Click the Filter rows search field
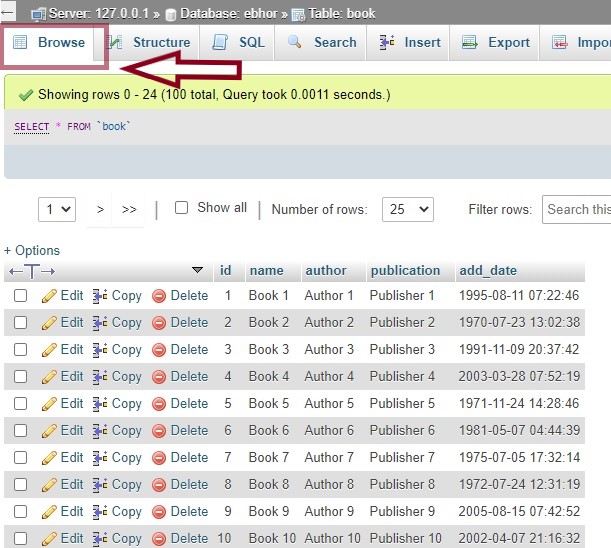This screenshot has height=548, width=611. click(x=577, y=209)
